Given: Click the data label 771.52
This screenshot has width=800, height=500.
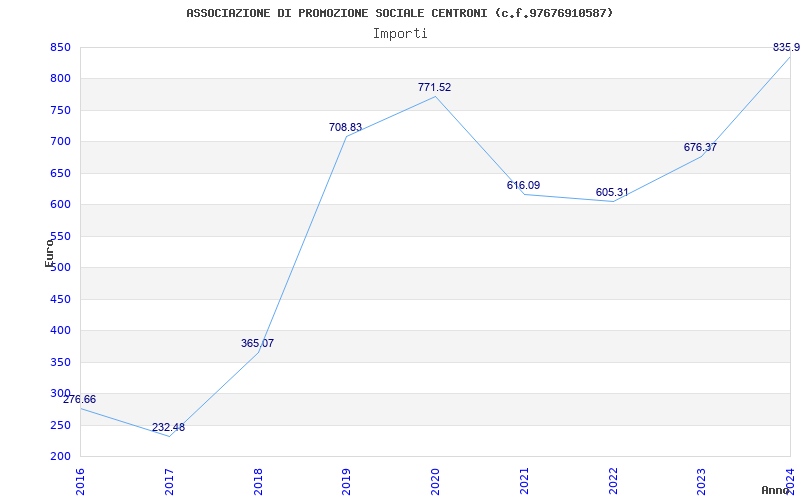Looking at the screenshot, I should [434, 87].
